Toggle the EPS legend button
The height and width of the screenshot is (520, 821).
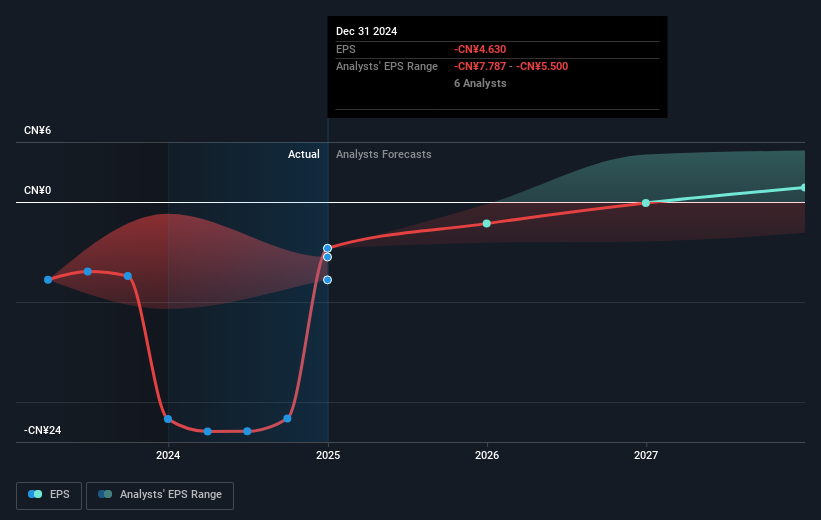[x=49, y=495]
